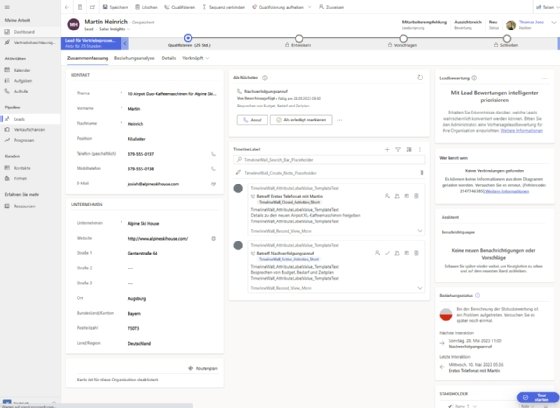Open more options beside Als erledigt markieren
The height and width of the screenshot is (408, 560).
pyautogui.click(x=340, y=120)
